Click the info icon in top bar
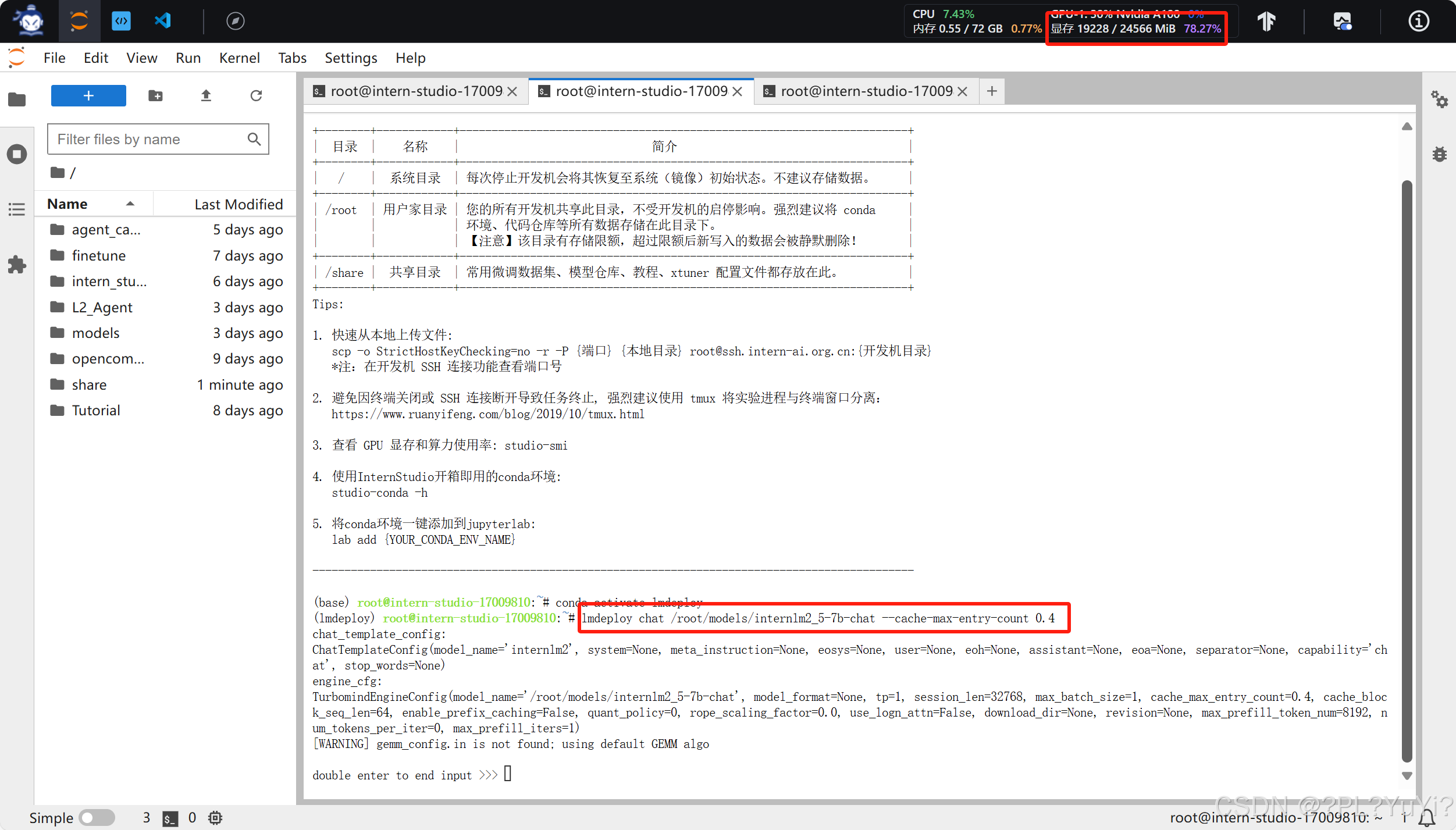 [x=1418, y=21]
